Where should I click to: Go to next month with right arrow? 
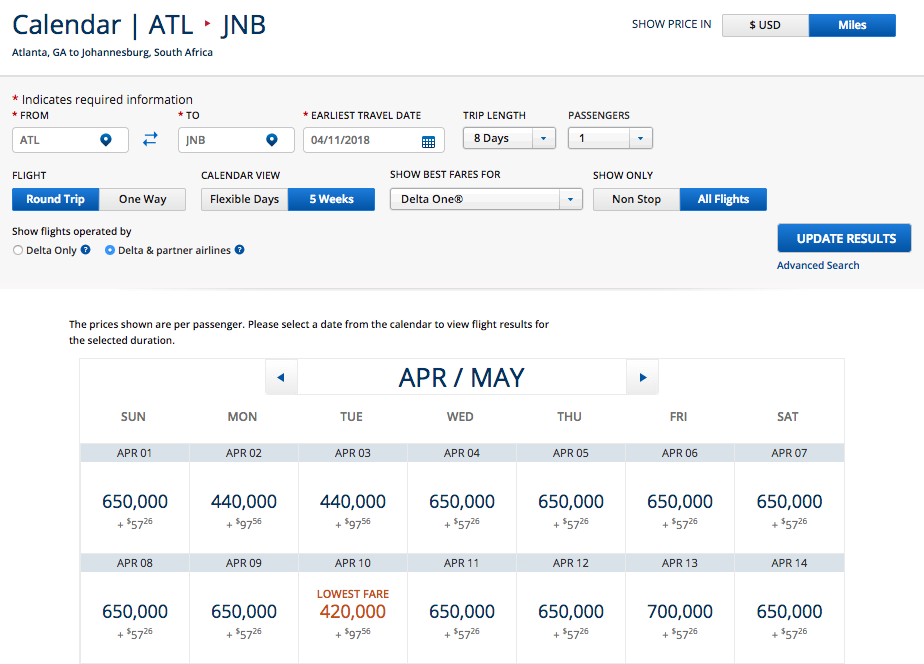(643, 377)
